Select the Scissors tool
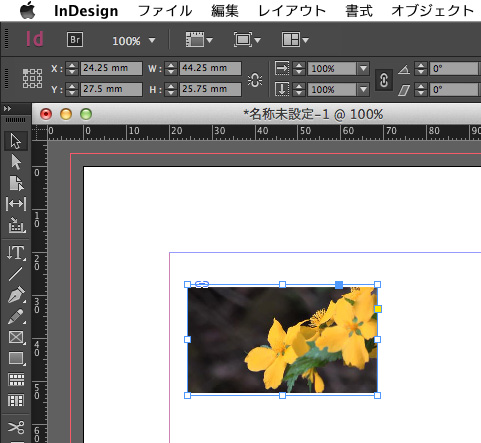The image size is (481, 443). pos(16,427)
